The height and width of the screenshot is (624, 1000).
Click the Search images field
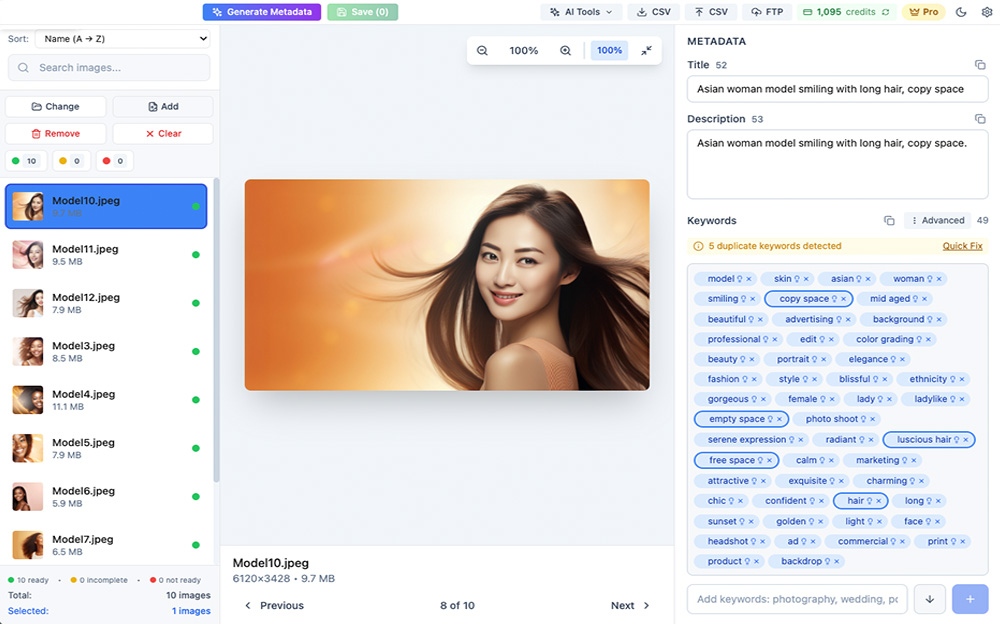tap(108, 68)
